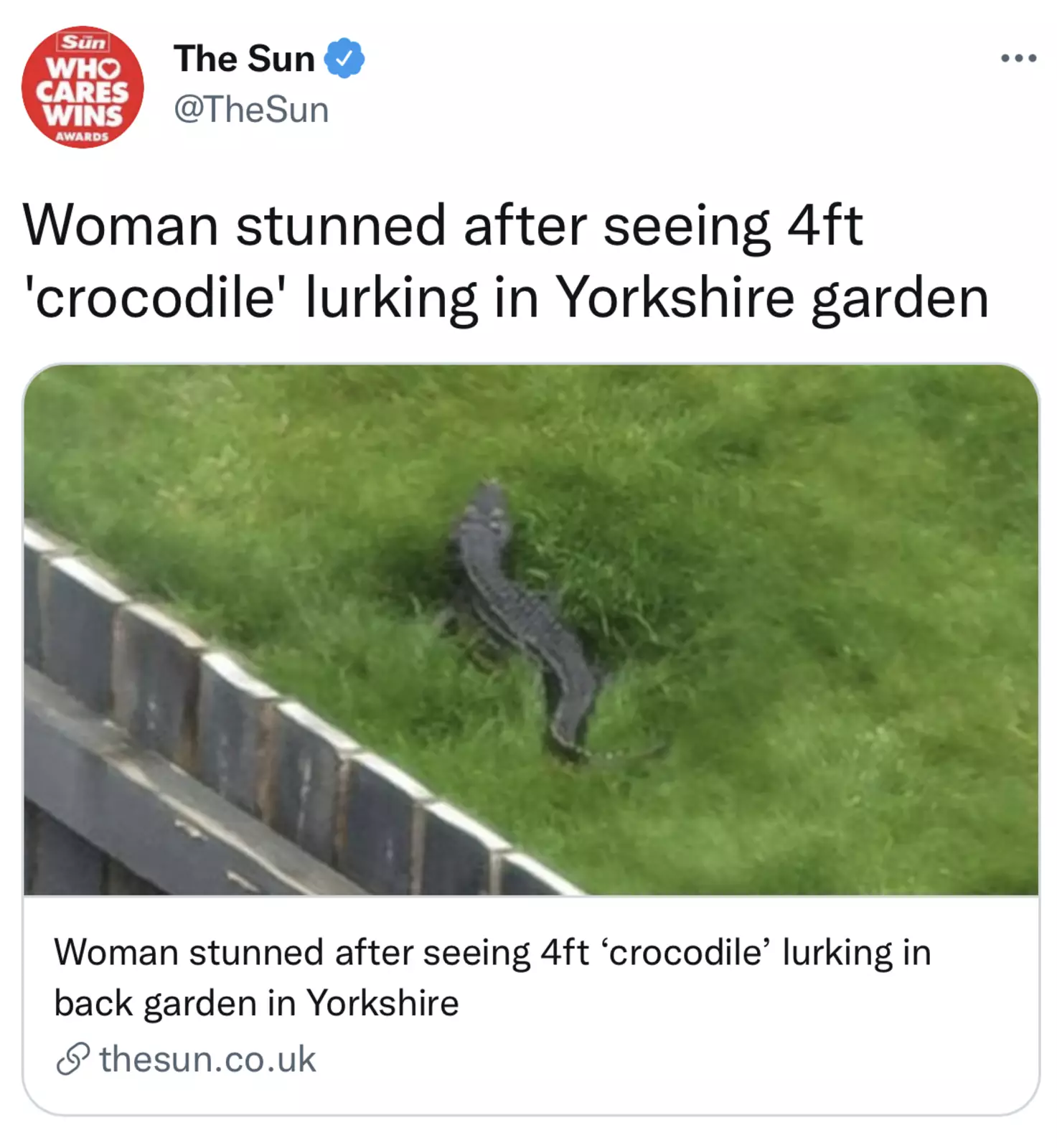The image size is (1057, 1148).
Task: Click the AWARDS label inside the avatar
Action: 82,136
